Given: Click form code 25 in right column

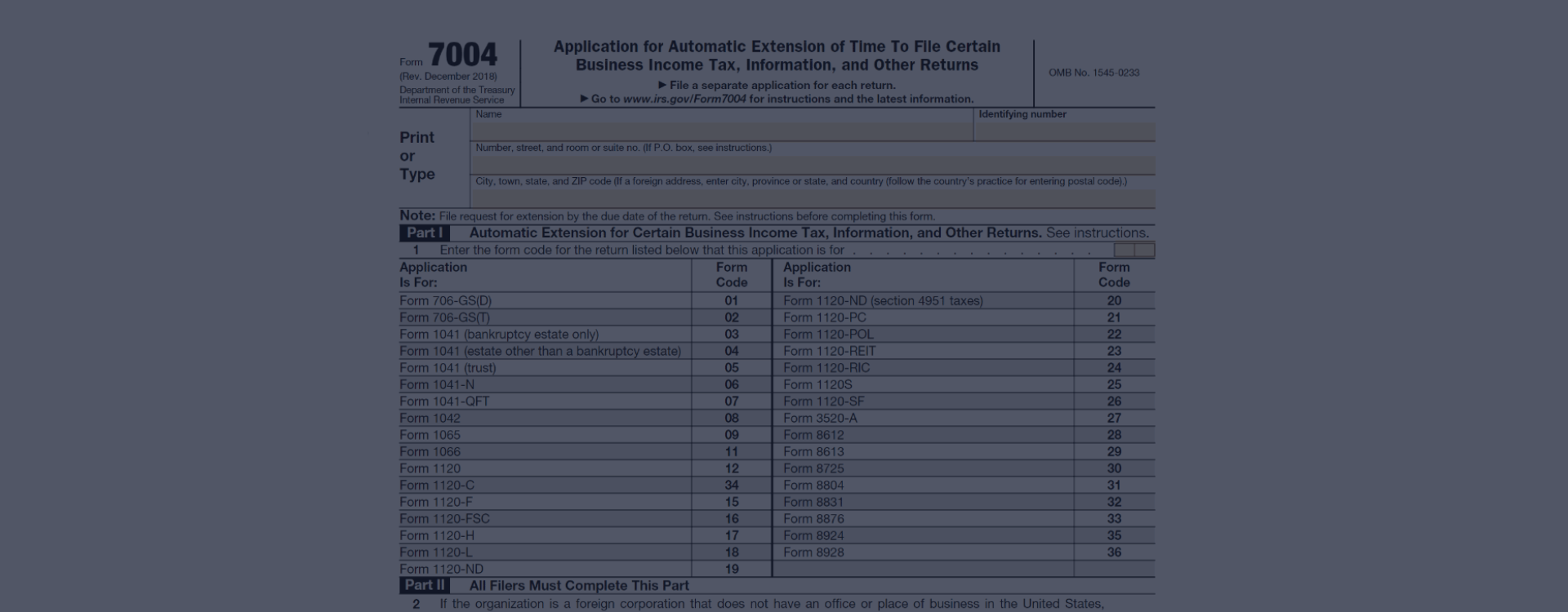Looking at the screenshot, I should pyautogui.click(x=1113, y=384).
